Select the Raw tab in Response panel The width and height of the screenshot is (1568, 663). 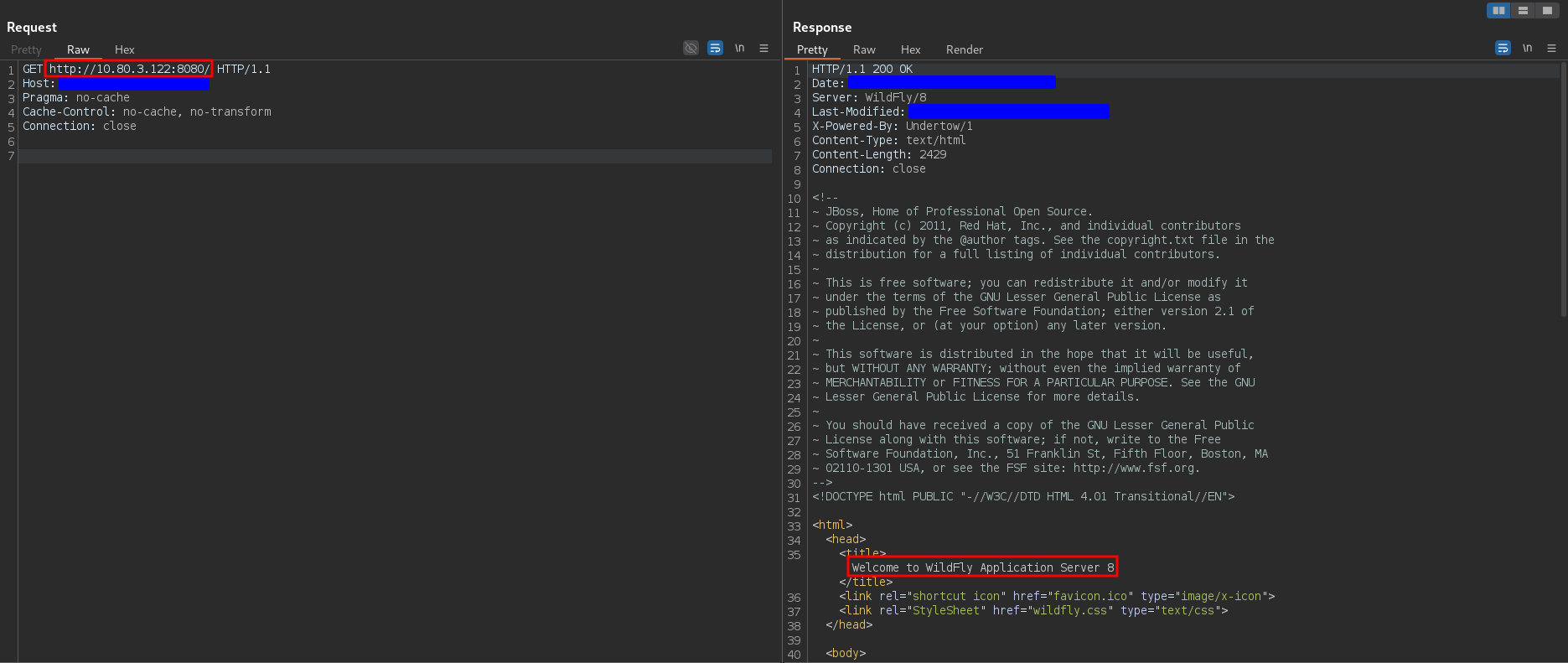click(x=864, y=49)
